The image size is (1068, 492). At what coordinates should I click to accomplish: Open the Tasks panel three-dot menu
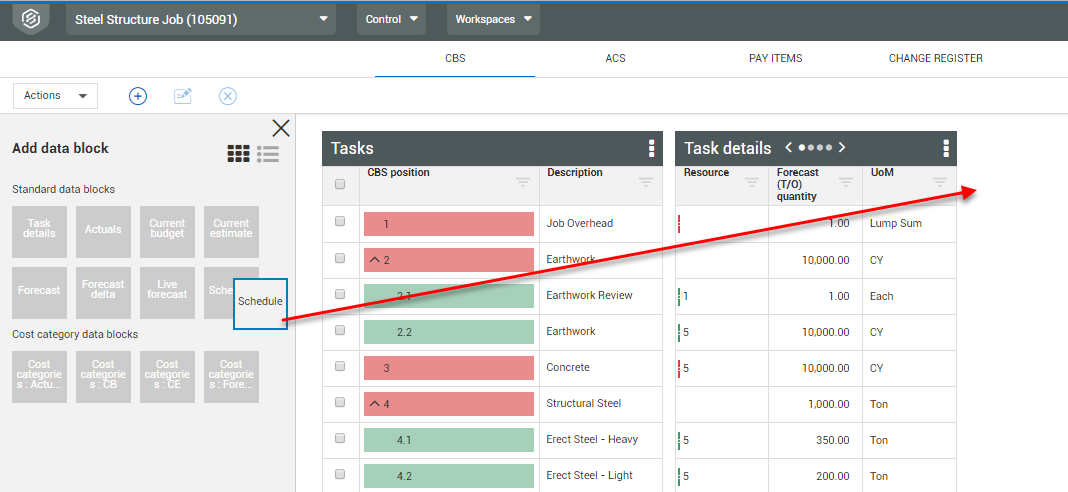[x=652, y=149]
